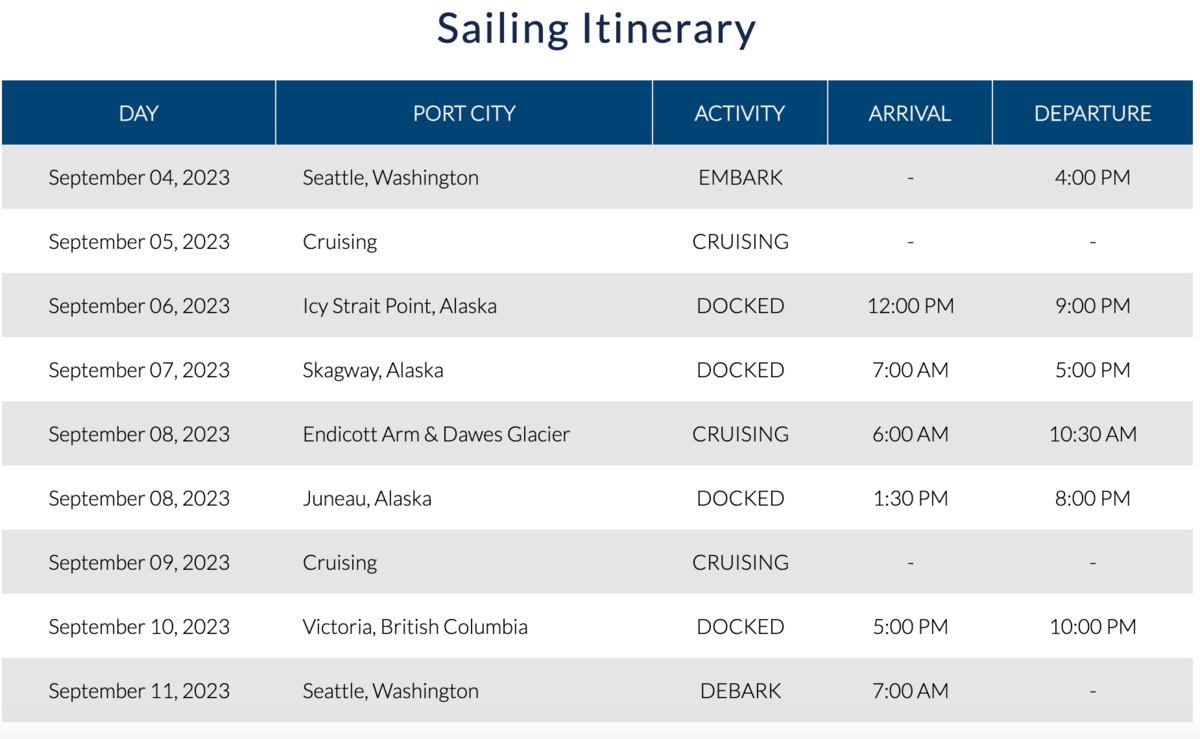Click the EMBARK activity cell
The image size is (1200, 739).
(740, 178)
